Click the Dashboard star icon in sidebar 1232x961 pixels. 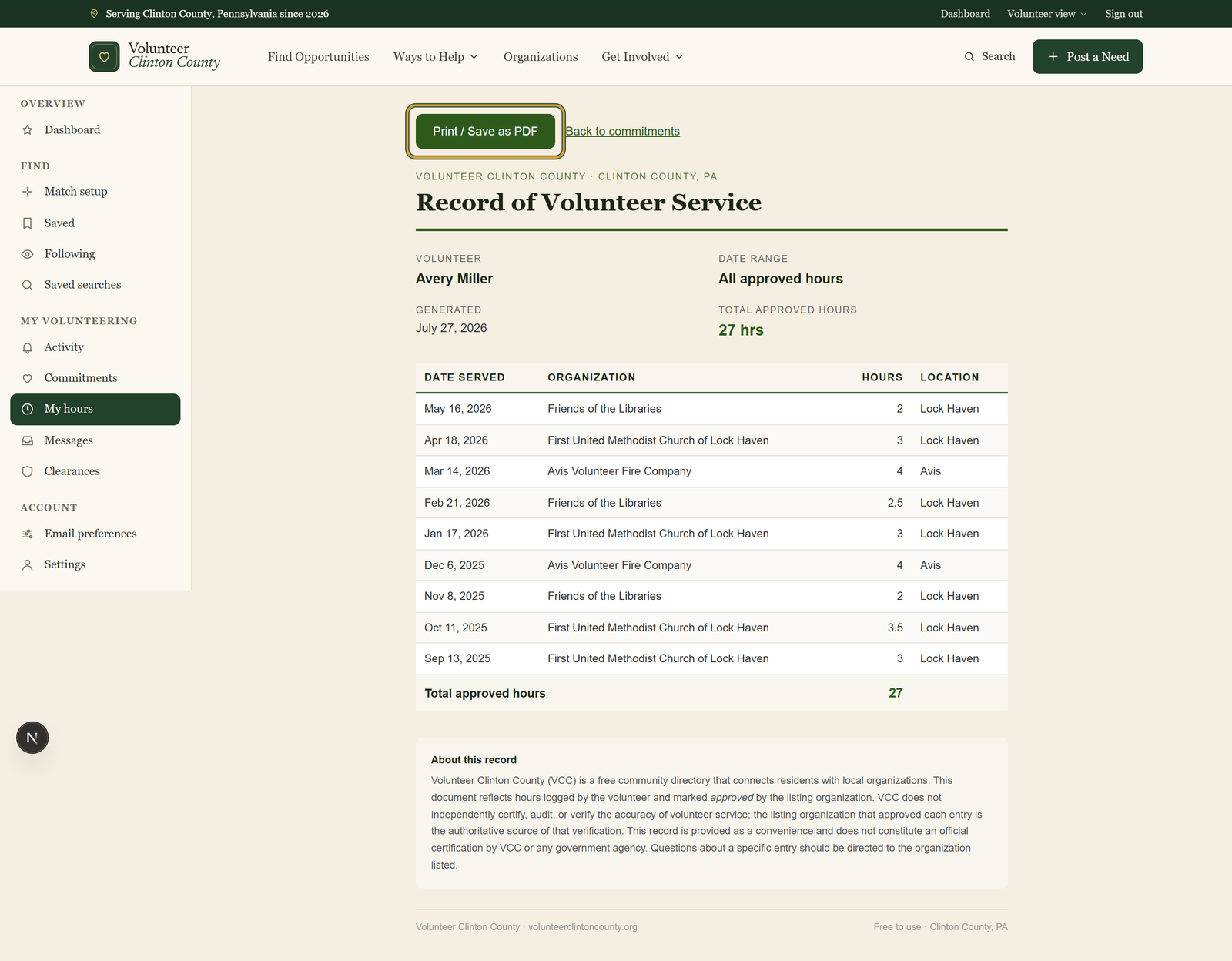[28, 130]
